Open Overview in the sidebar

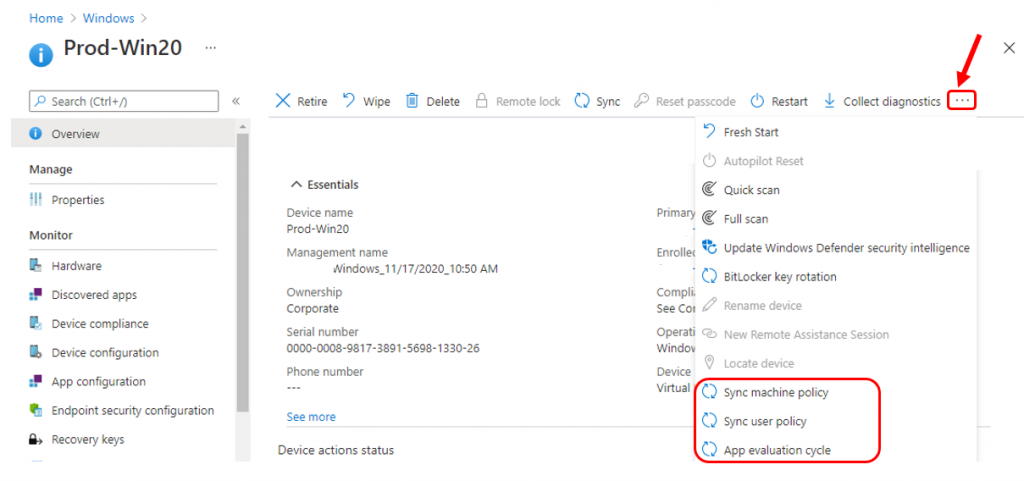(123, 134)
